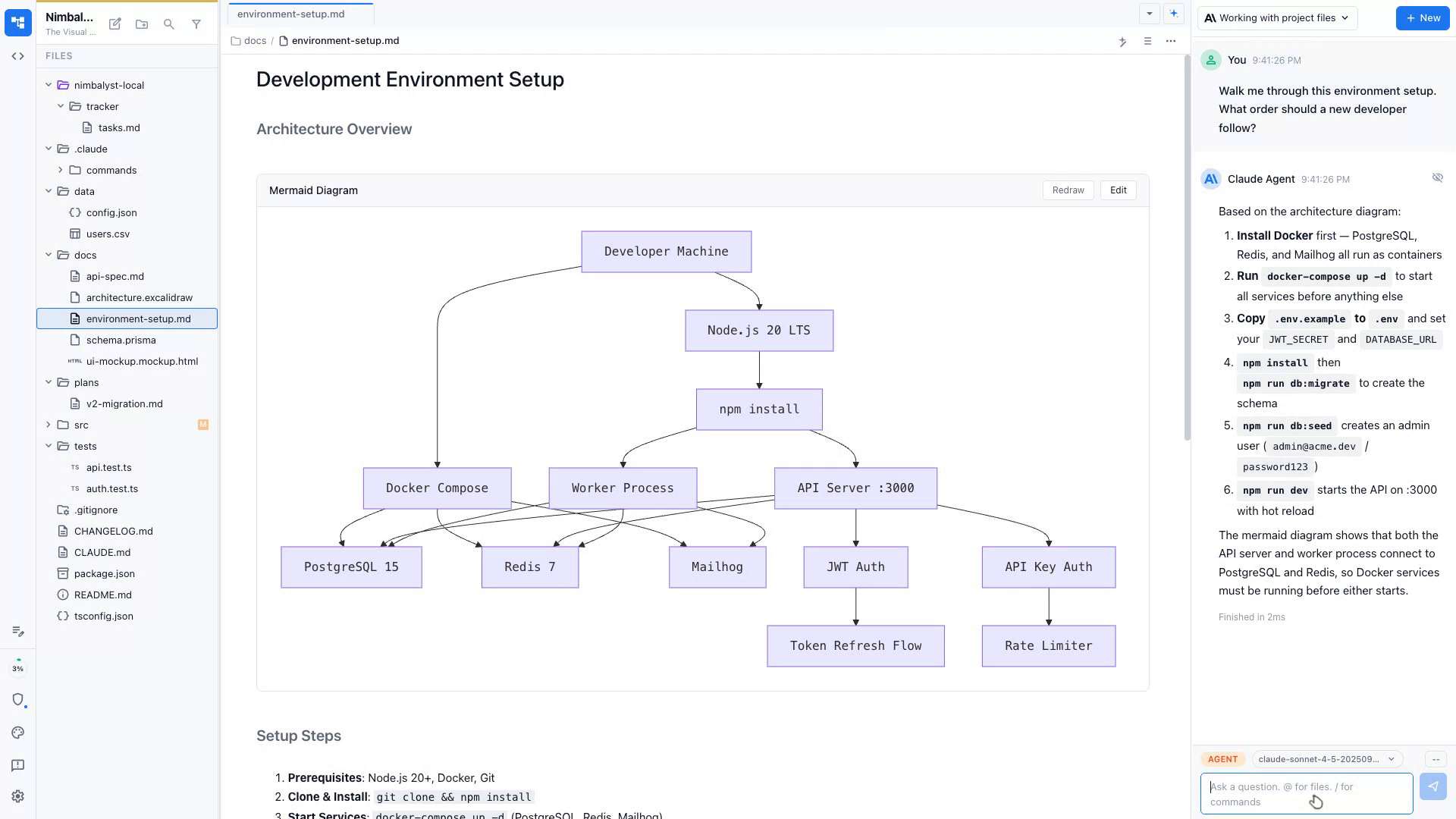Click the file filter funnel icon
The width and height of the screenshot is (1456, 819).
tap(196, 24)
